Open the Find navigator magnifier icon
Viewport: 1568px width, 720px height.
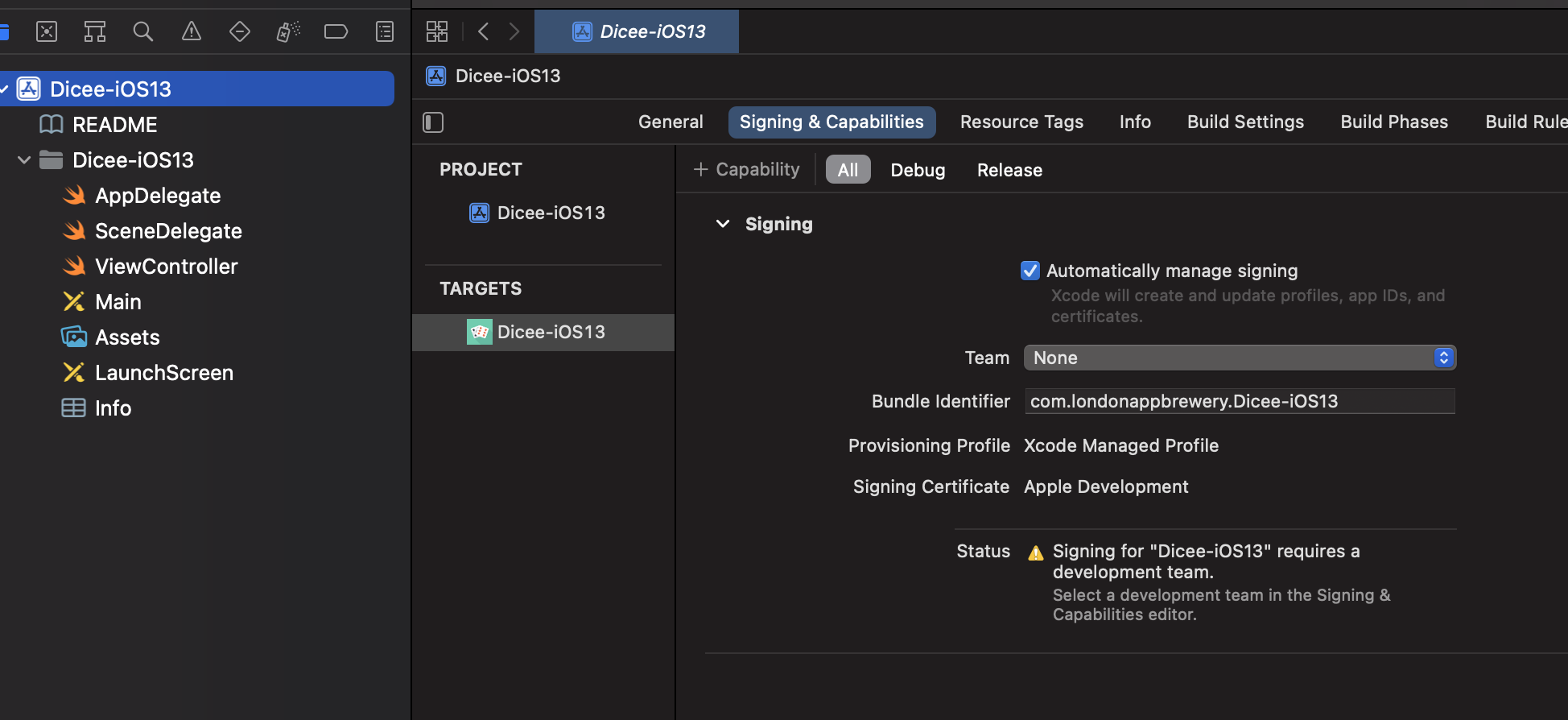[x=143, y=31]
